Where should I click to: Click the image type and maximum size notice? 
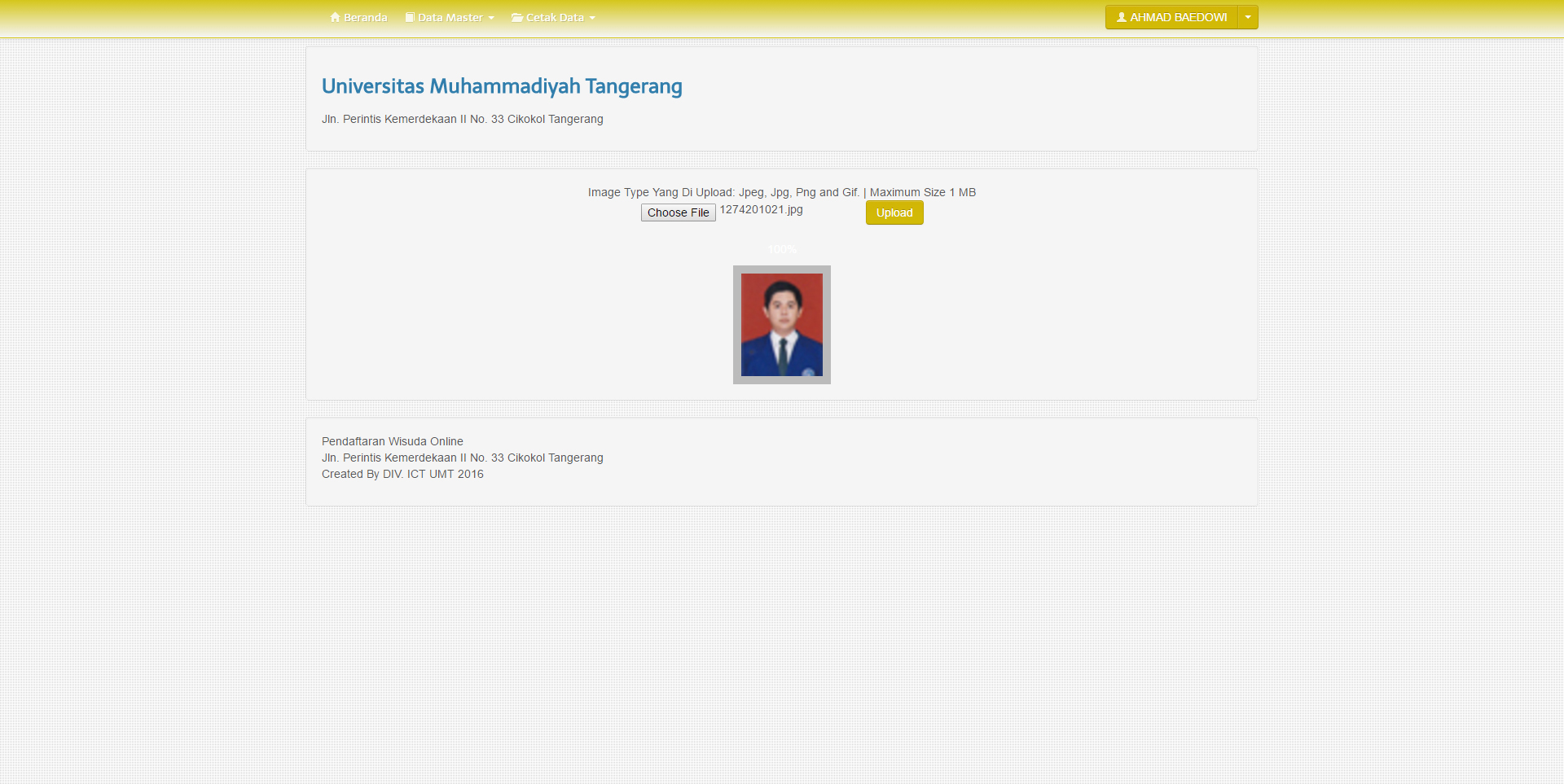point(782,192)
